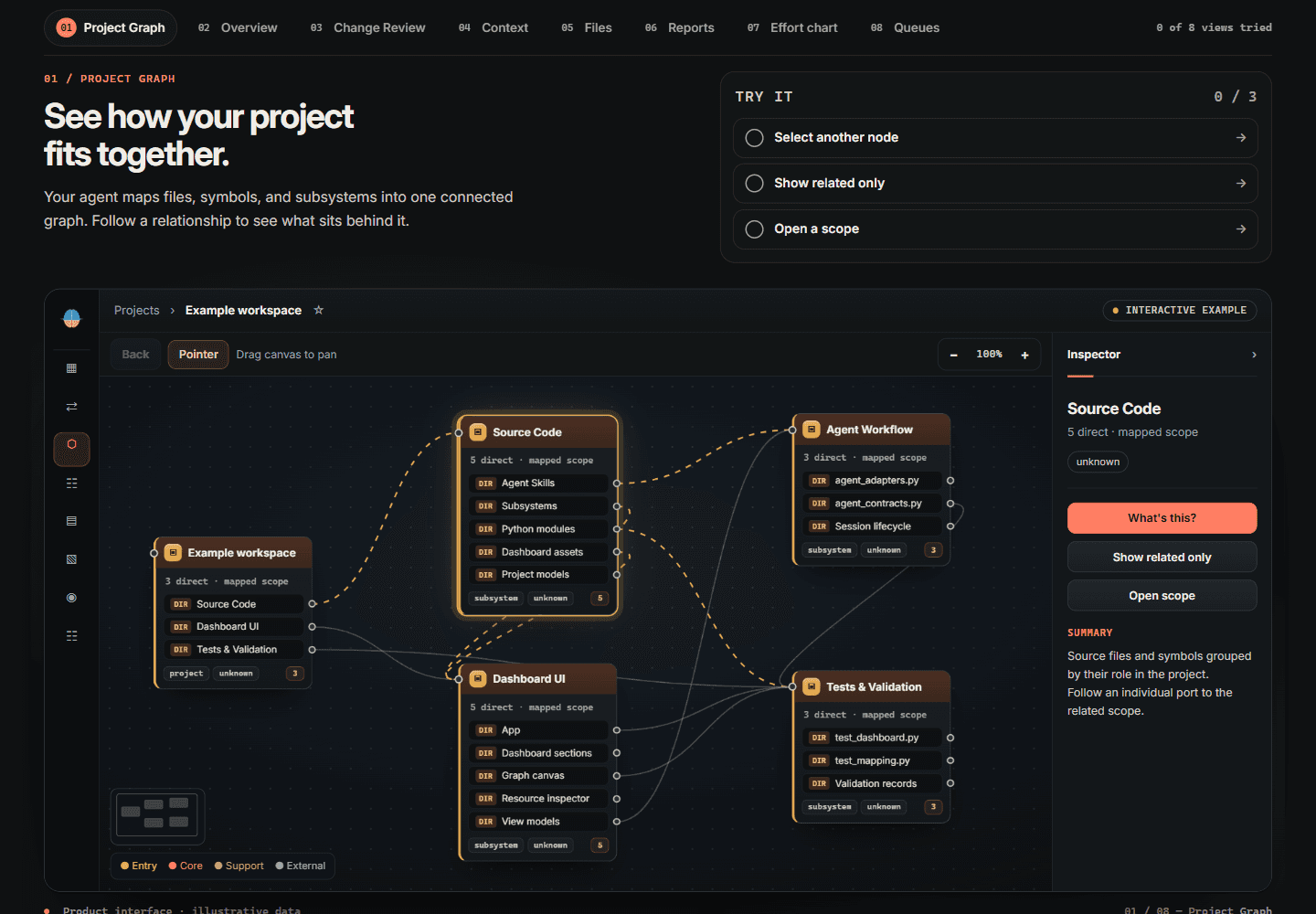
Task: Open the grid view sidebar icon
Action: click(x=71, y=368)
